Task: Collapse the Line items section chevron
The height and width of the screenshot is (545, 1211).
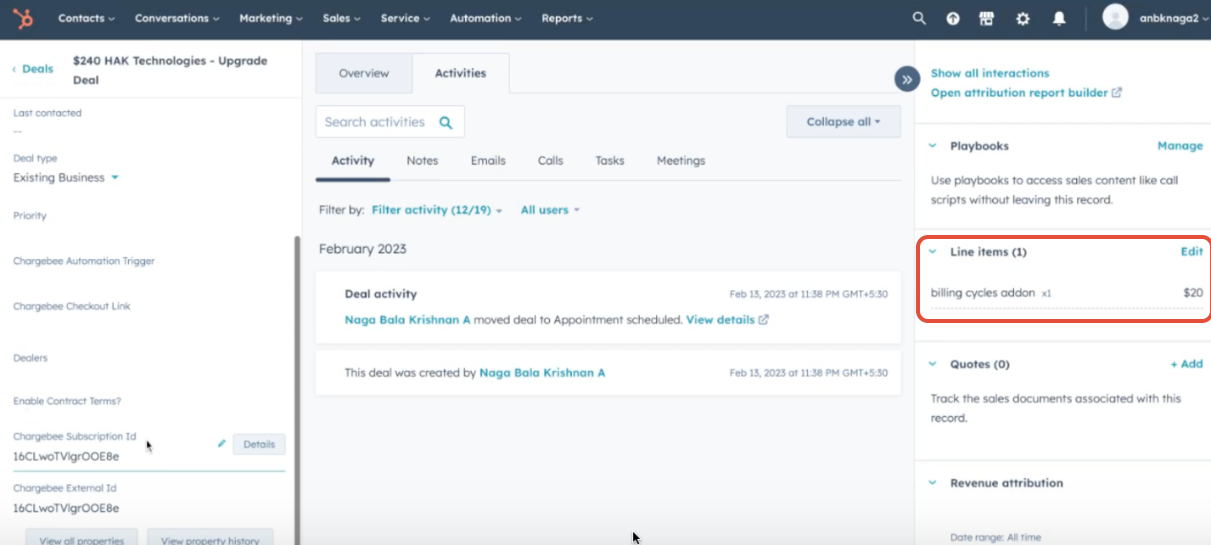Action: (933, 252)
